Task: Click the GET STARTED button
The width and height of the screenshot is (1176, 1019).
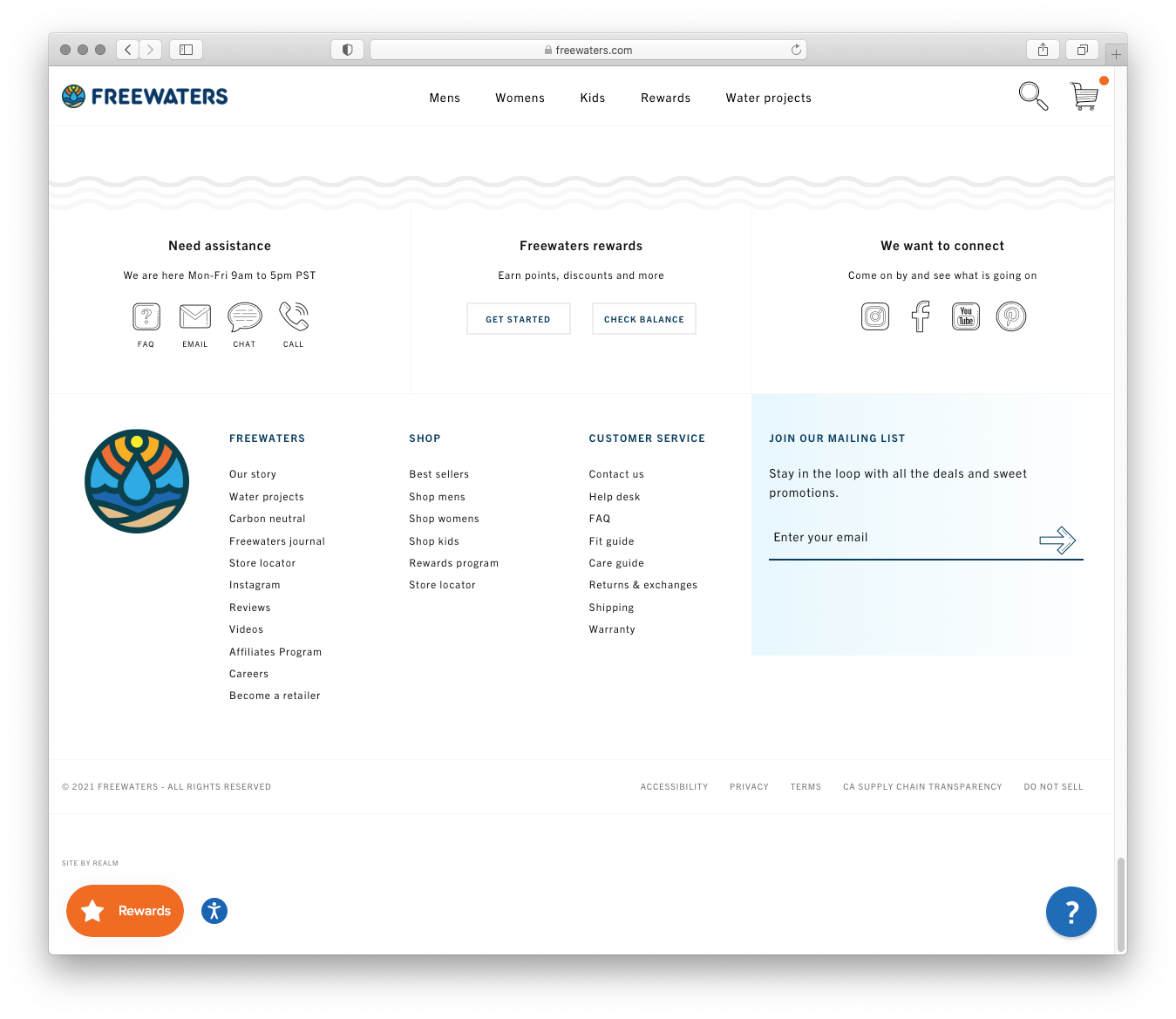Action: pyautogui.click(x=519, y=319)
